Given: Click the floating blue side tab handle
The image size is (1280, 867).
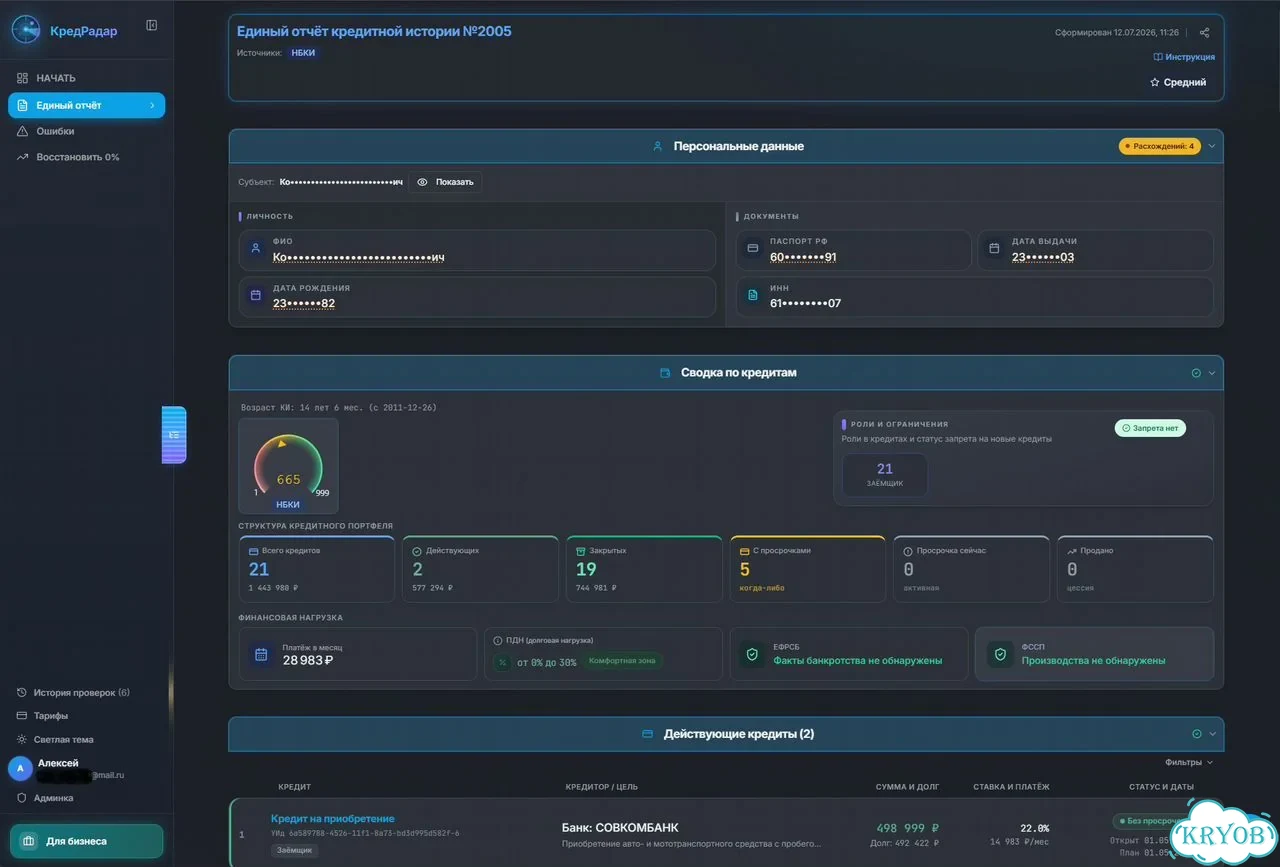Looking at the screenshot, I should [174, 435].
